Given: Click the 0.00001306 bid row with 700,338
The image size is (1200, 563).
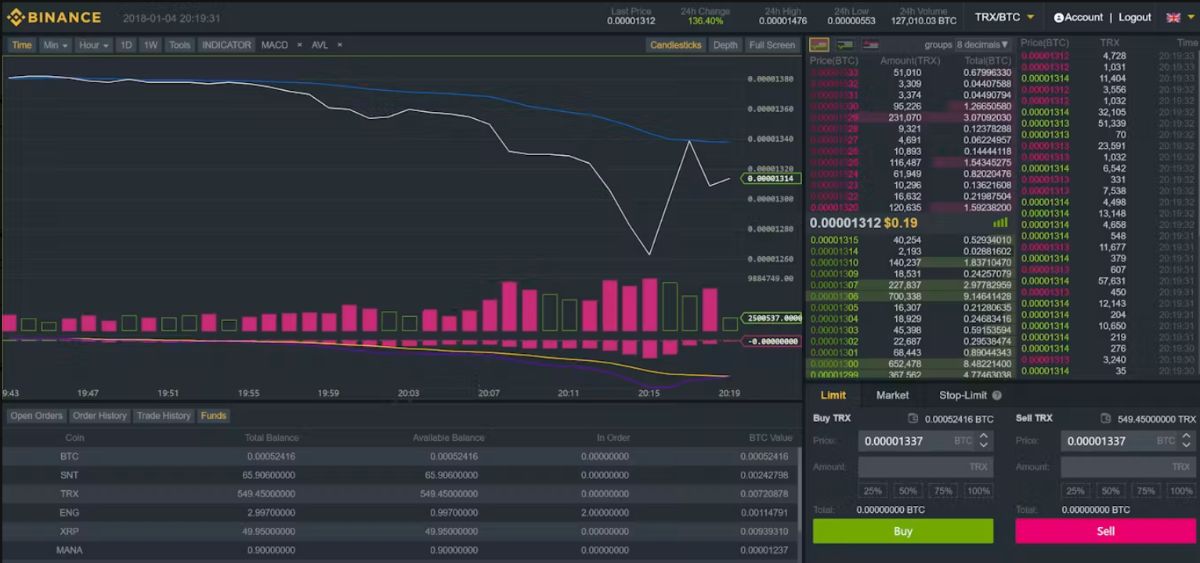Looking at the screenshot, I should (x=911, y=296).
